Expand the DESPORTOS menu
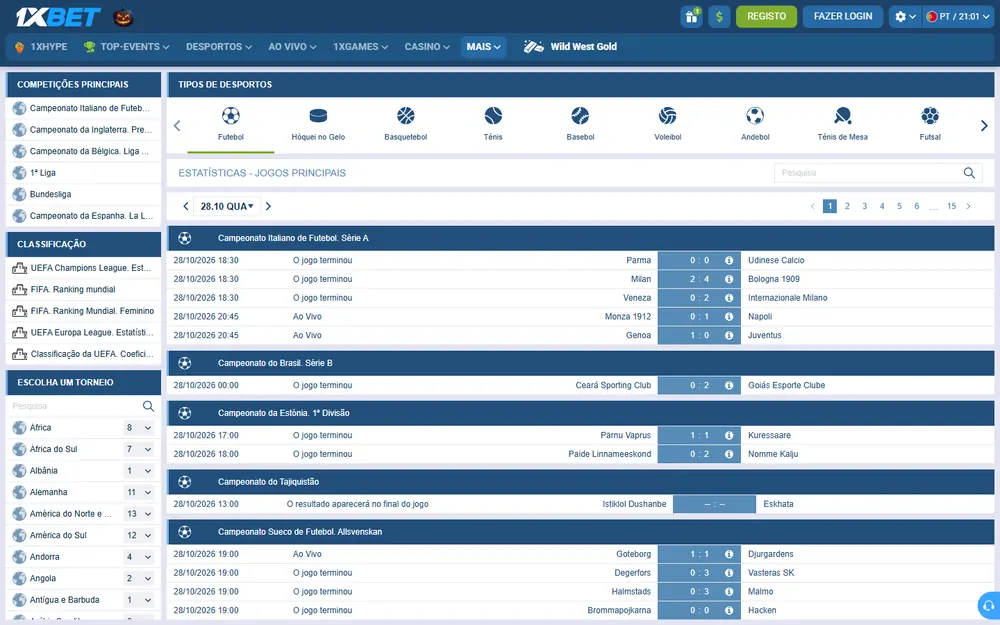Image resolution: width=1000 pixels, height=625 pixels. click(219, 47)
